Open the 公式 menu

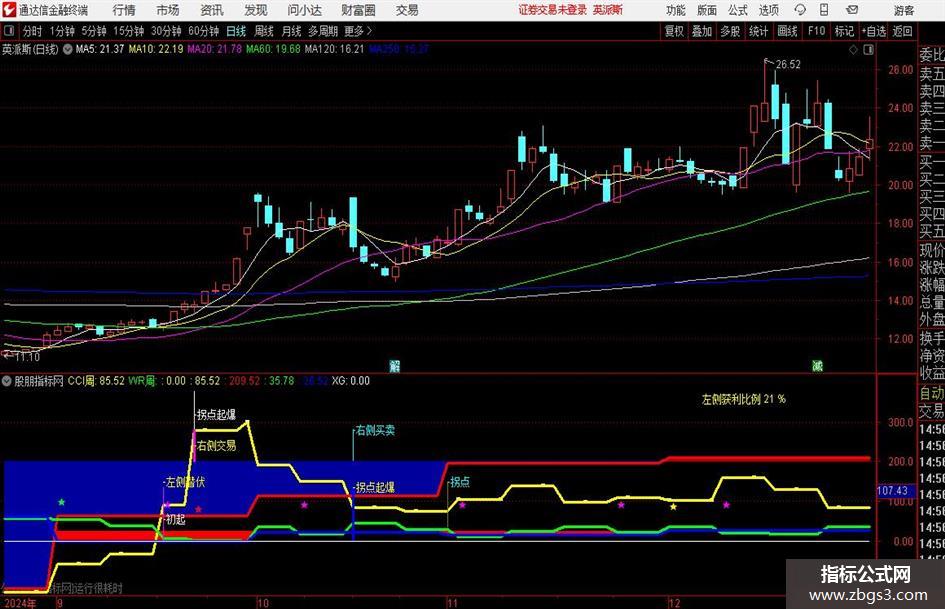coord(738,10)
